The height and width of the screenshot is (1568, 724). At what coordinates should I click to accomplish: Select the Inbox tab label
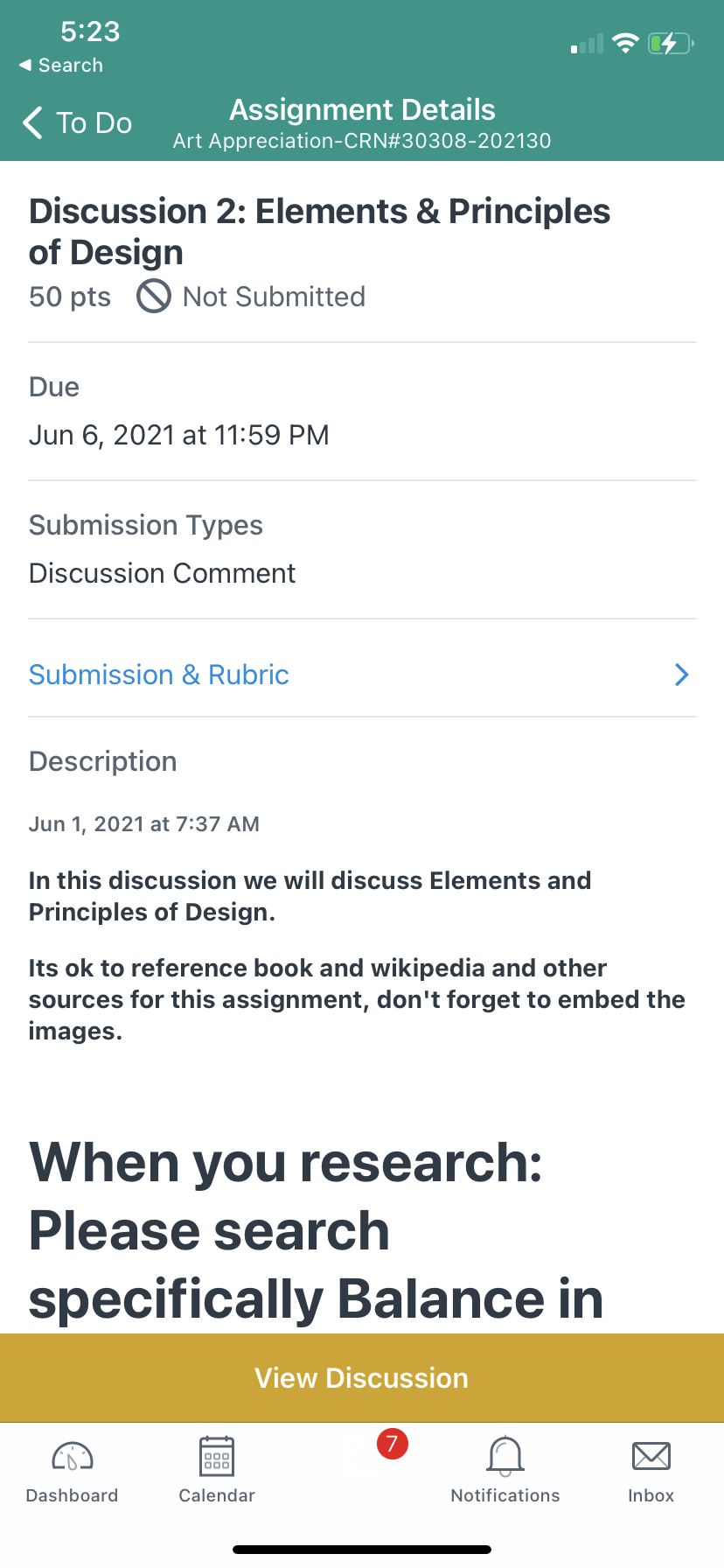(x=651, y=1495)
